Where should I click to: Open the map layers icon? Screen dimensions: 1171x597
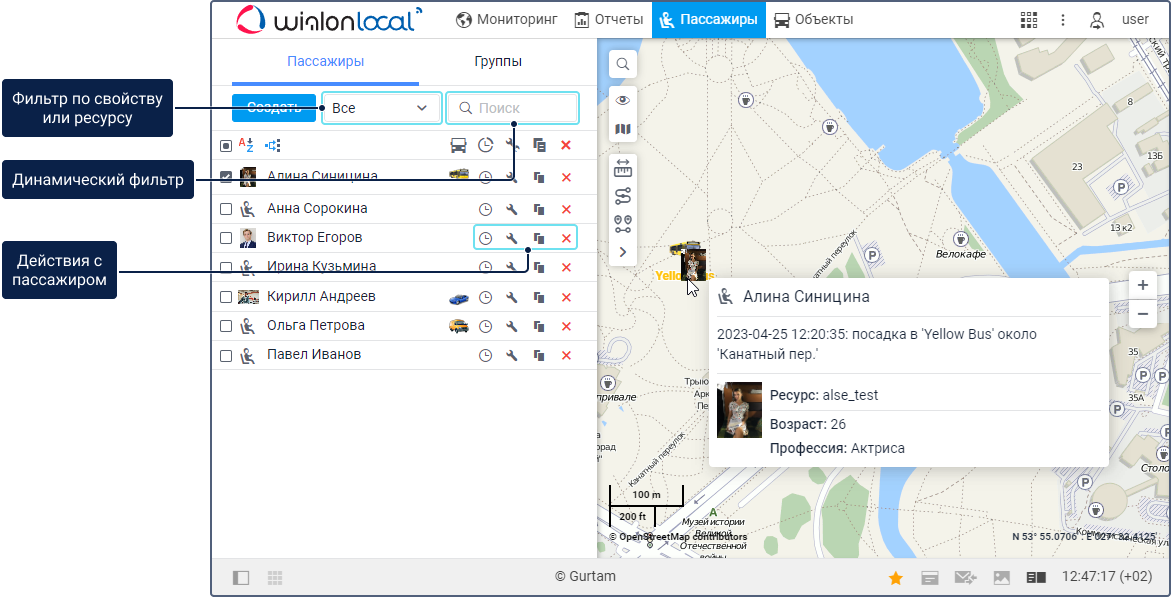(623, 129)
